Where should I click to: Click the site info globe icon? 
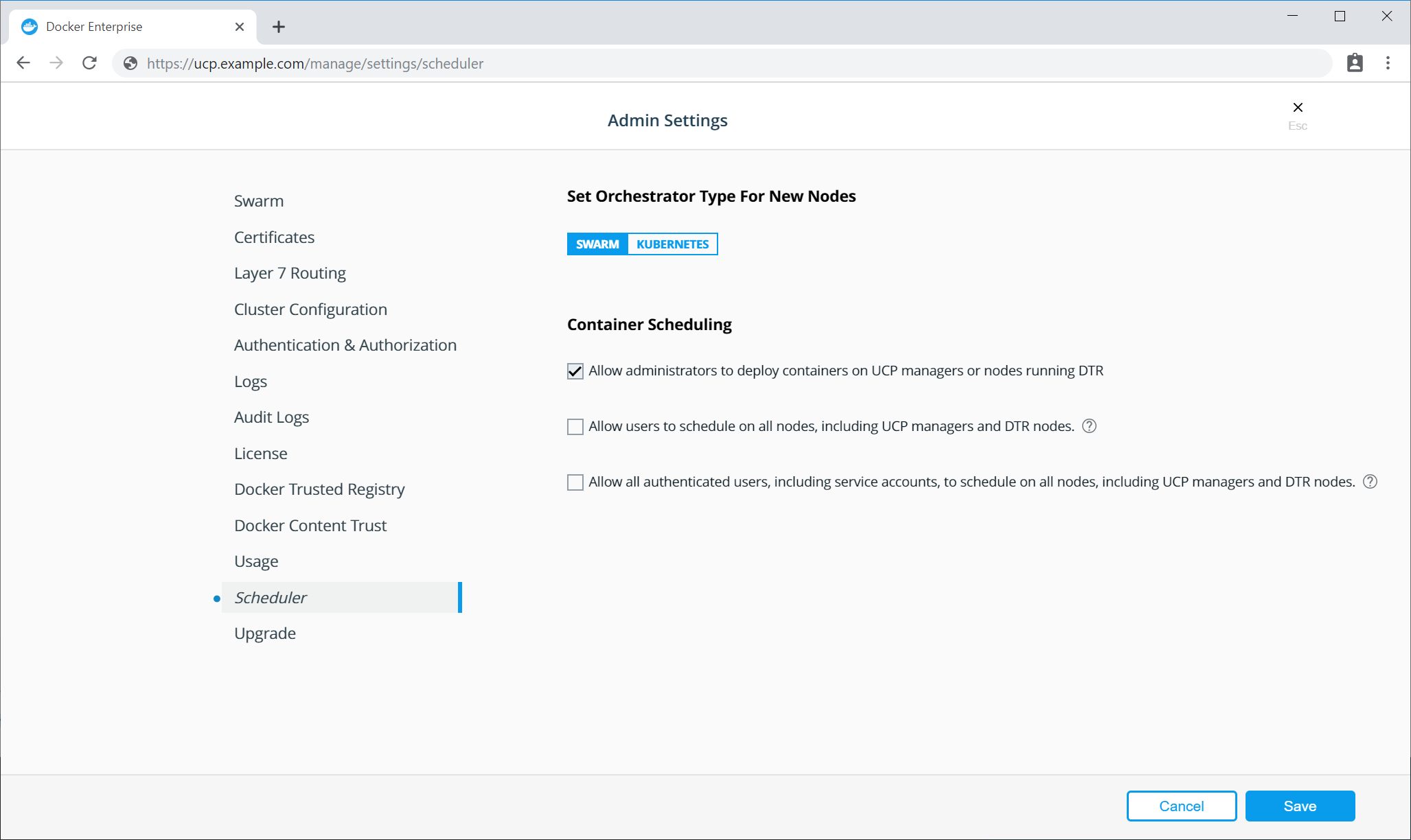pyautogui.click(x=130, y=63)
